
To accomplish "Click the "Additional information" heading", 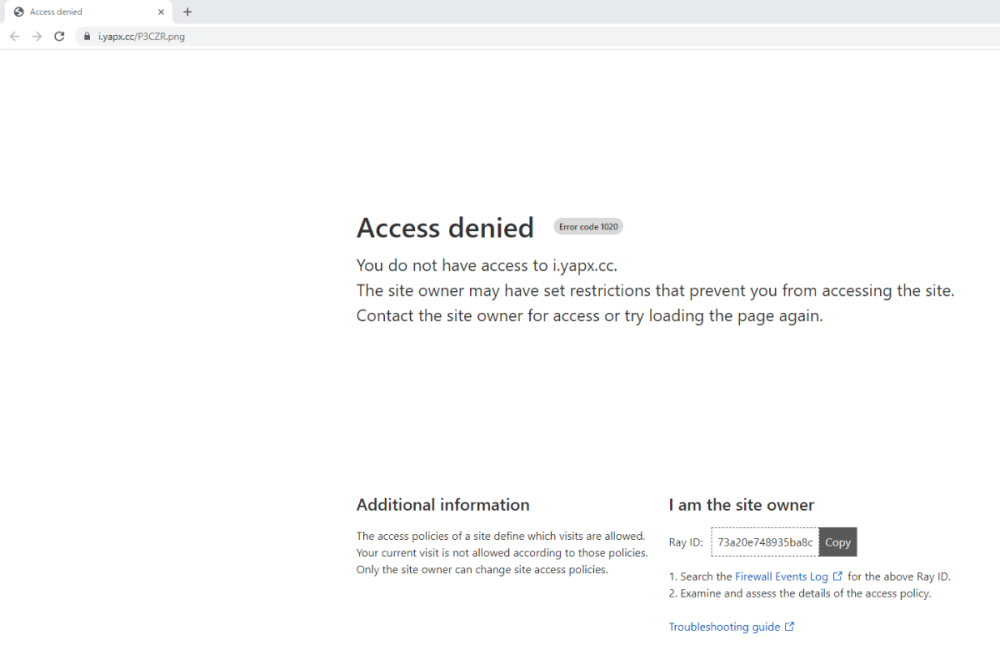I will [442, 505].
